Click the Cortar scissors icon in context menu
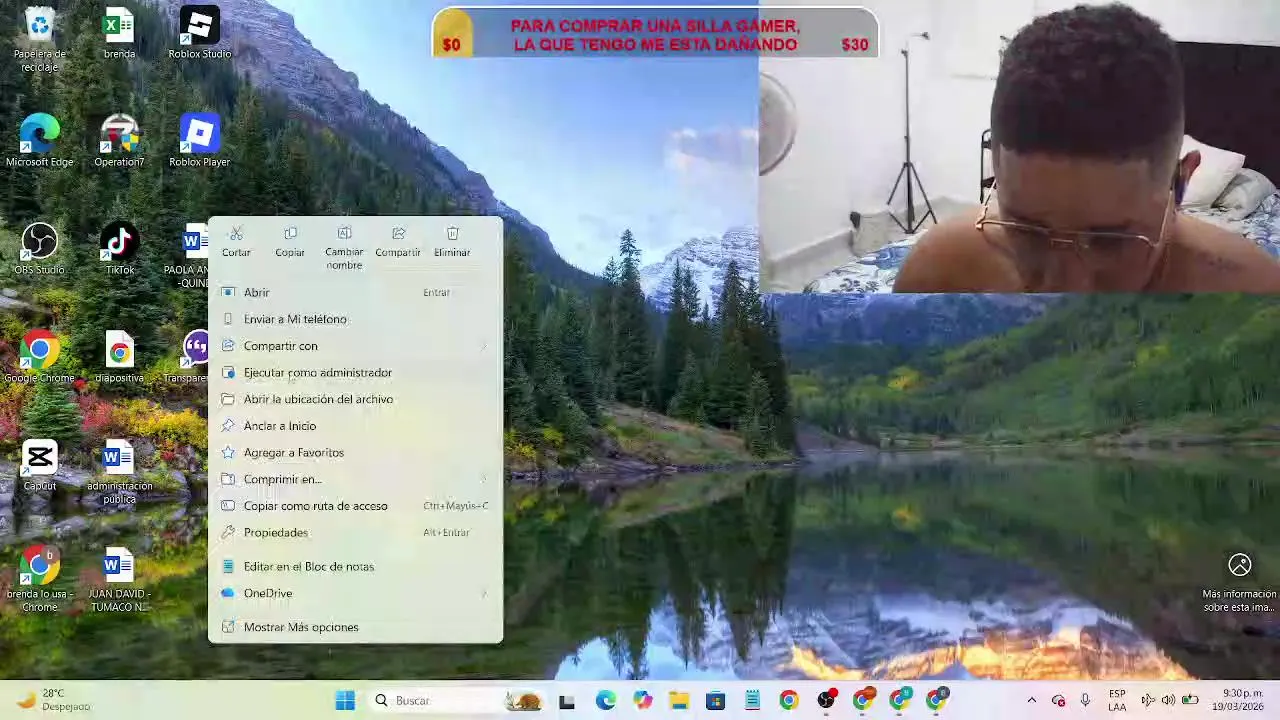This screenshot has height=720, width=1280. (236, 234)
